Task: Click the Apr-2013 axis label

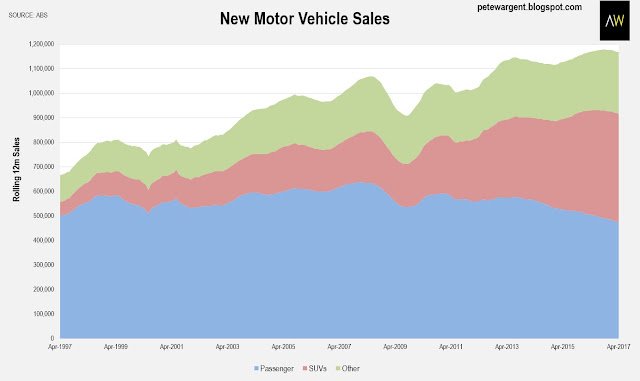Action: coord(507,347)
